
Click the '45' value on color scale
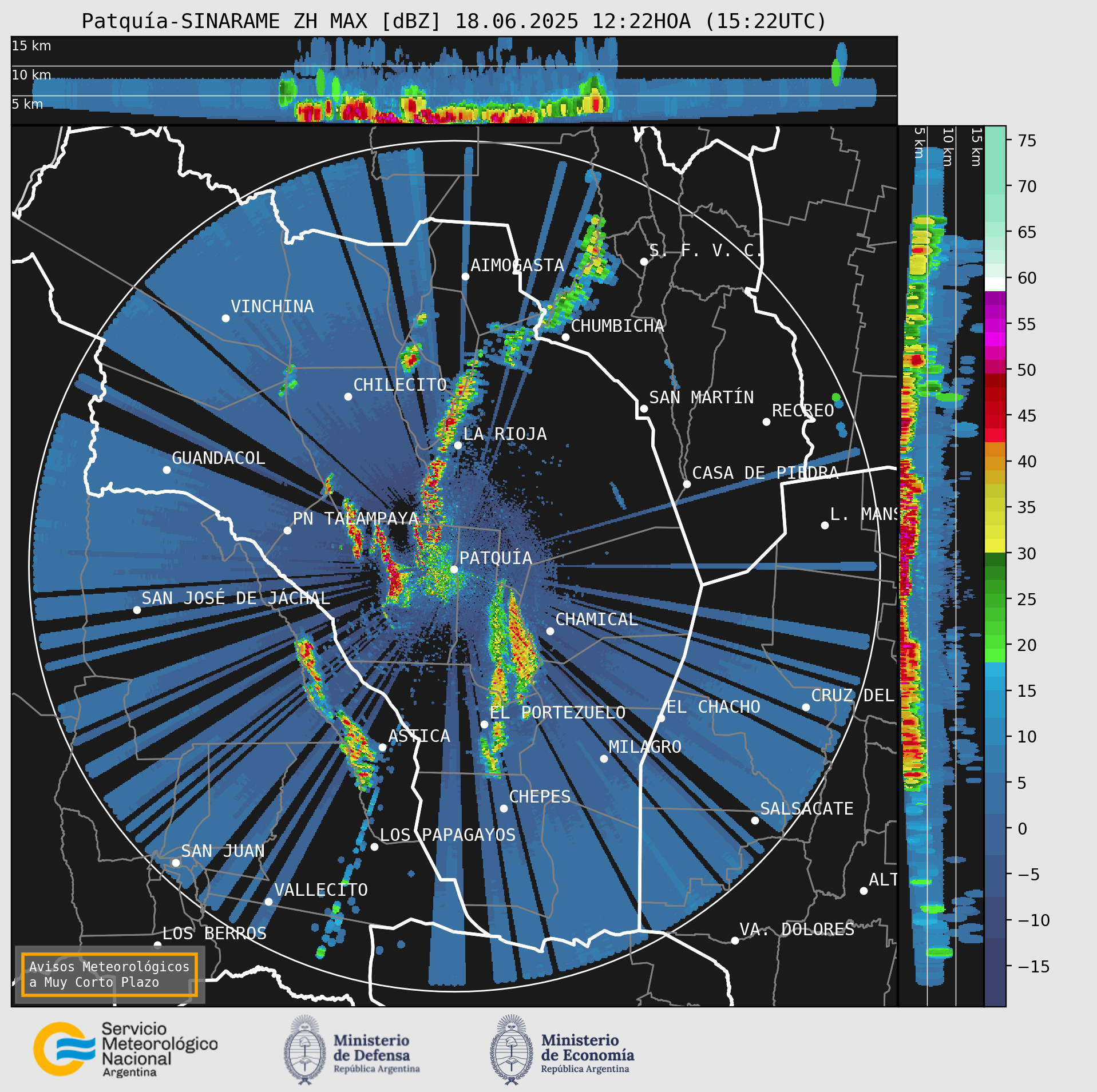(x=1027, y=416)
